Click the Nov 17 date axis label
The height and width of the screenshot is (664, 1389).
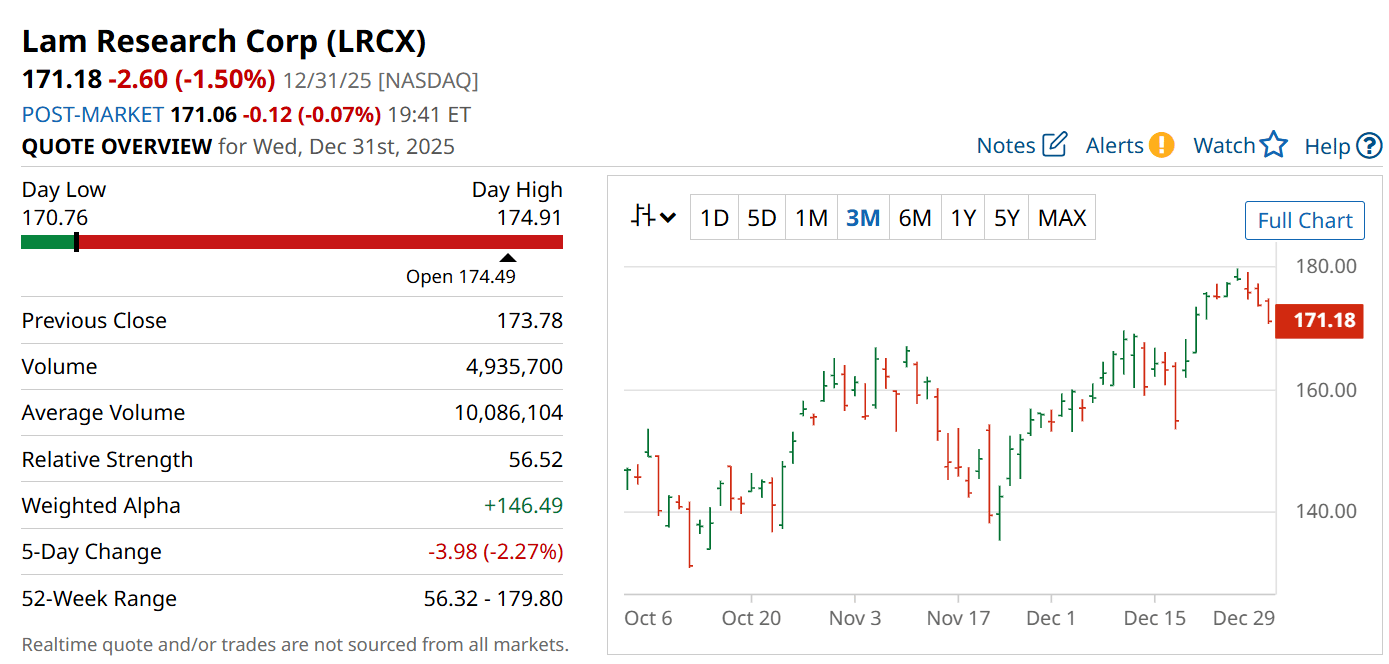(957, 618)
